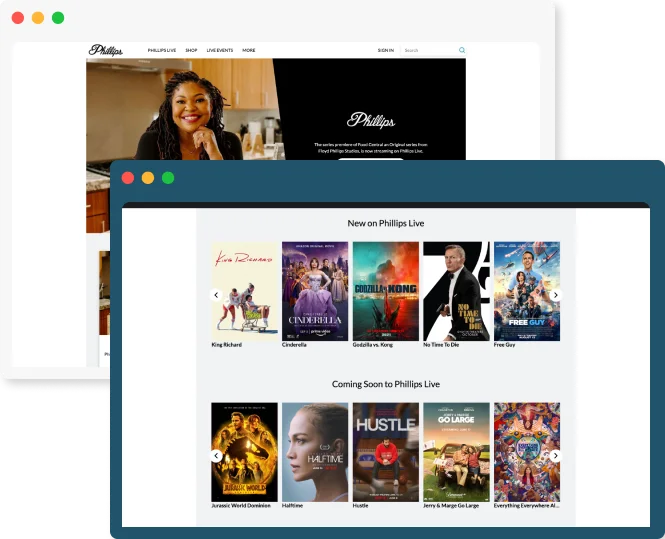Click the Free Guy title text

click(504, 345)
